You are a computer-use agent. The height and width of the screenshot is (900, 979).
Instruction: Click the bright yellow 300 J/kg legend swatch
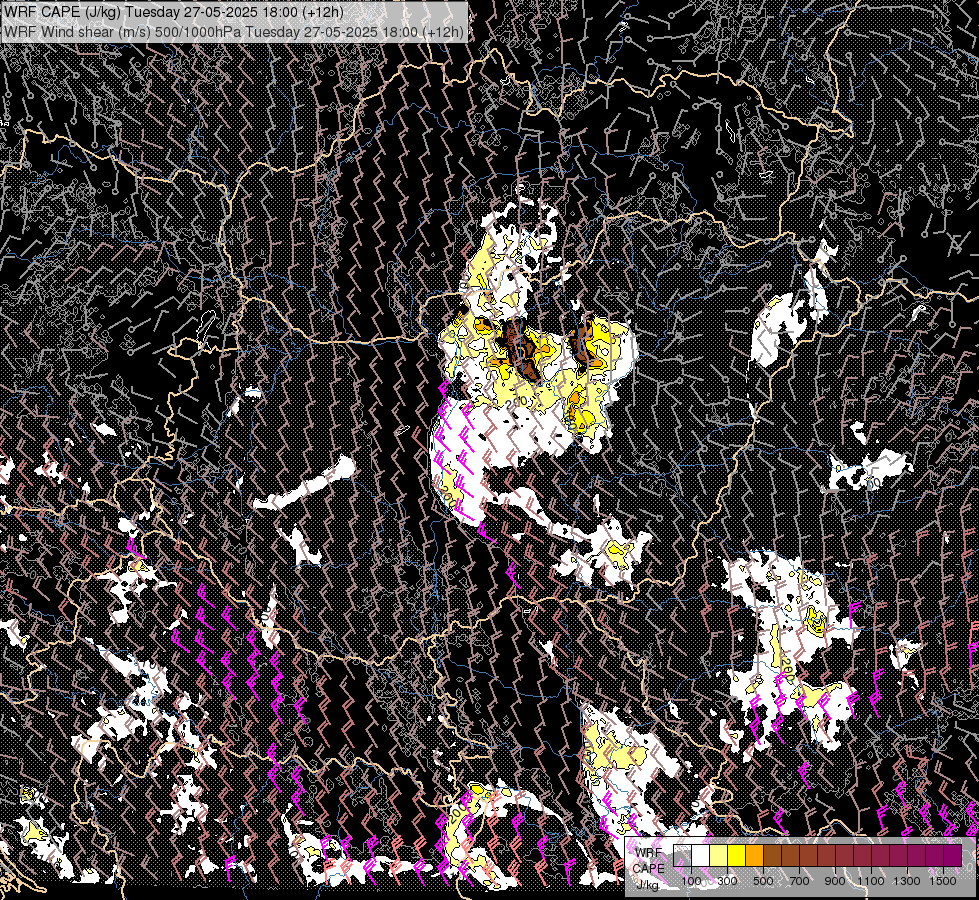[737, 856]
